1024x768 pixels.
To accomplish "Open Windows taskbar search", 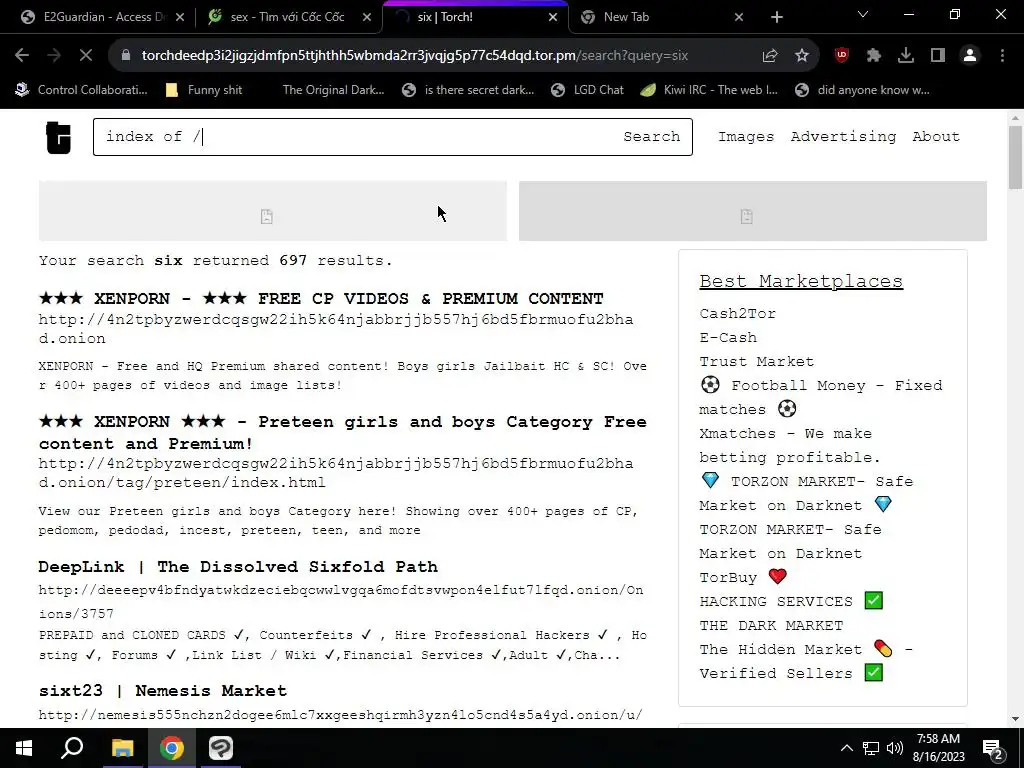I will (72, 748).
